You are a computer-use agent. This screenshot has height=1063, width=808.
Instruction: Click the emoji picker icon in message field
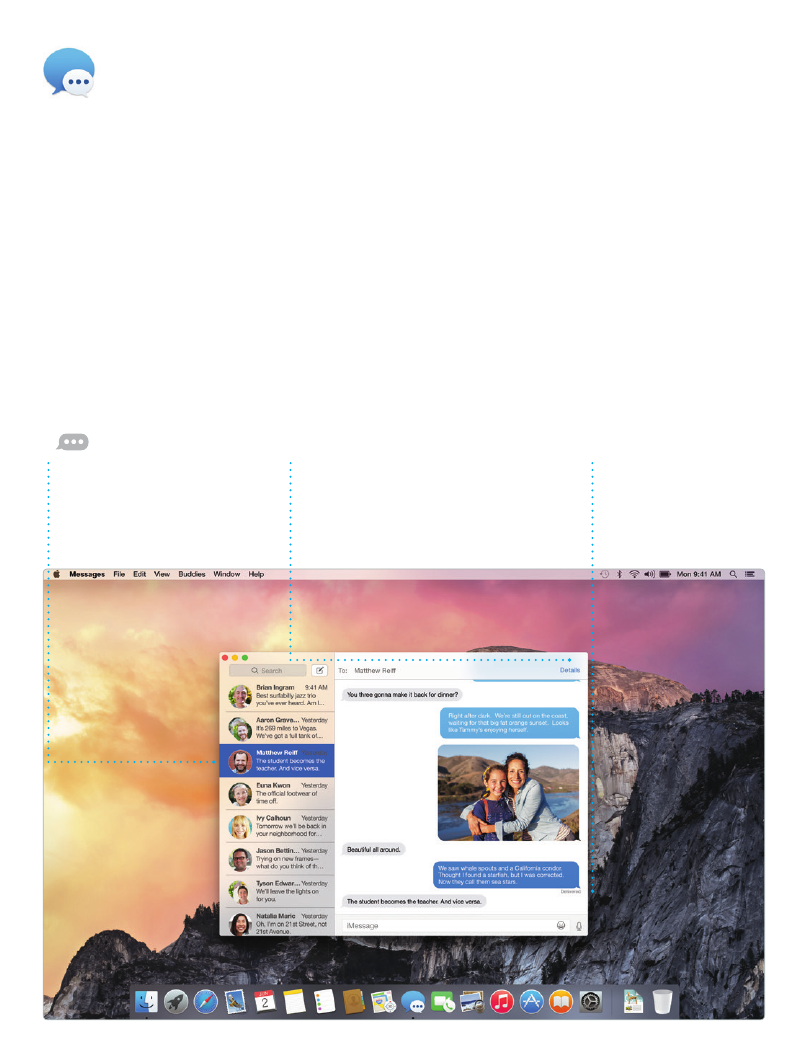(561, 925)
